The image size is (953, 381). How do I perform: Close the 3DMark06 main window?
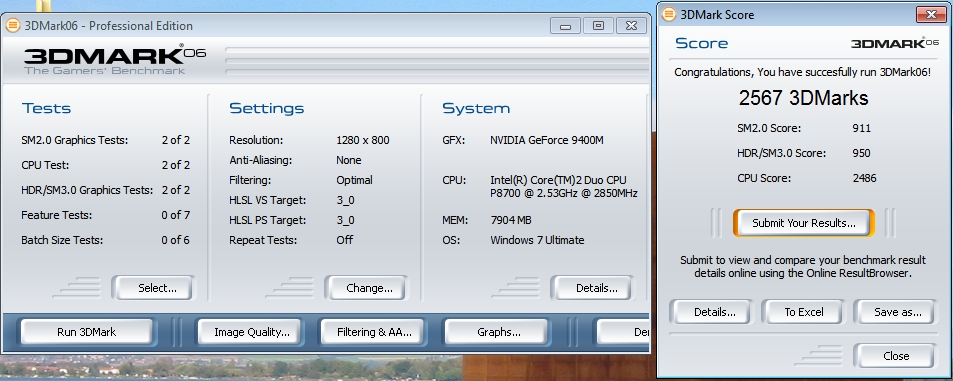pyautogui.click(x=631, y=26)
